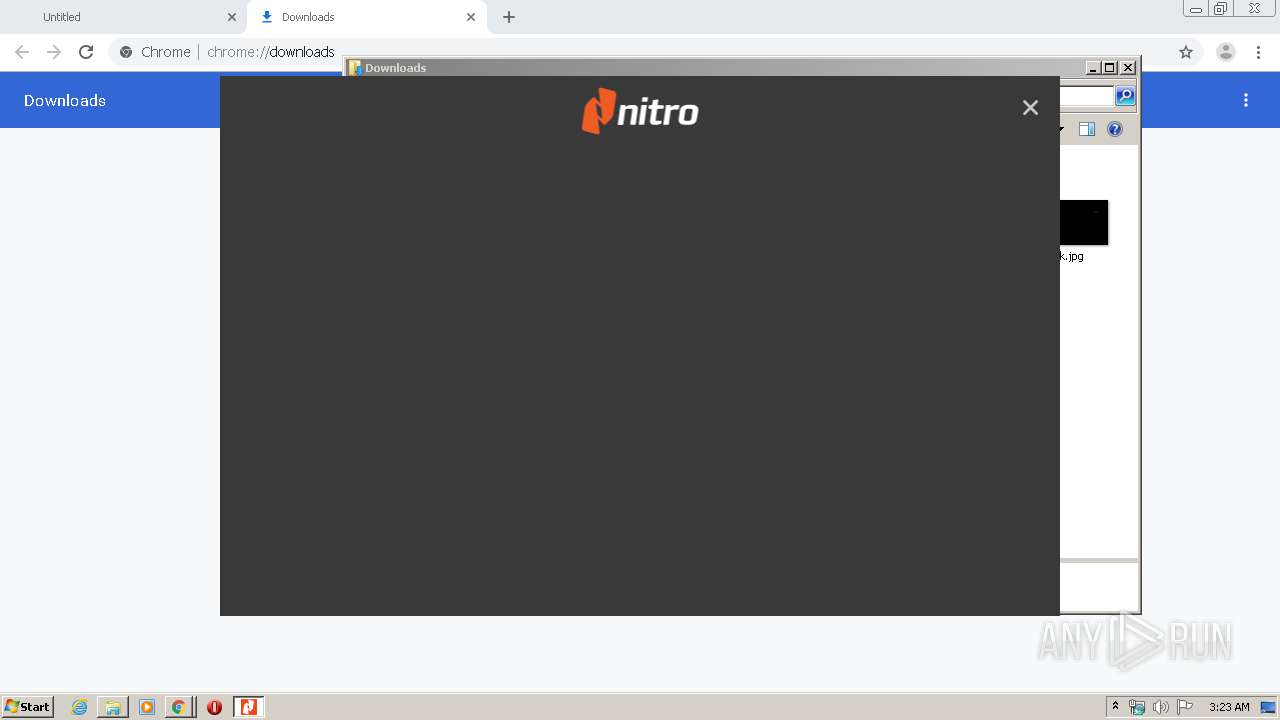
Task: Bookmark this page with the star
Action: click(x=1186, y=52)
